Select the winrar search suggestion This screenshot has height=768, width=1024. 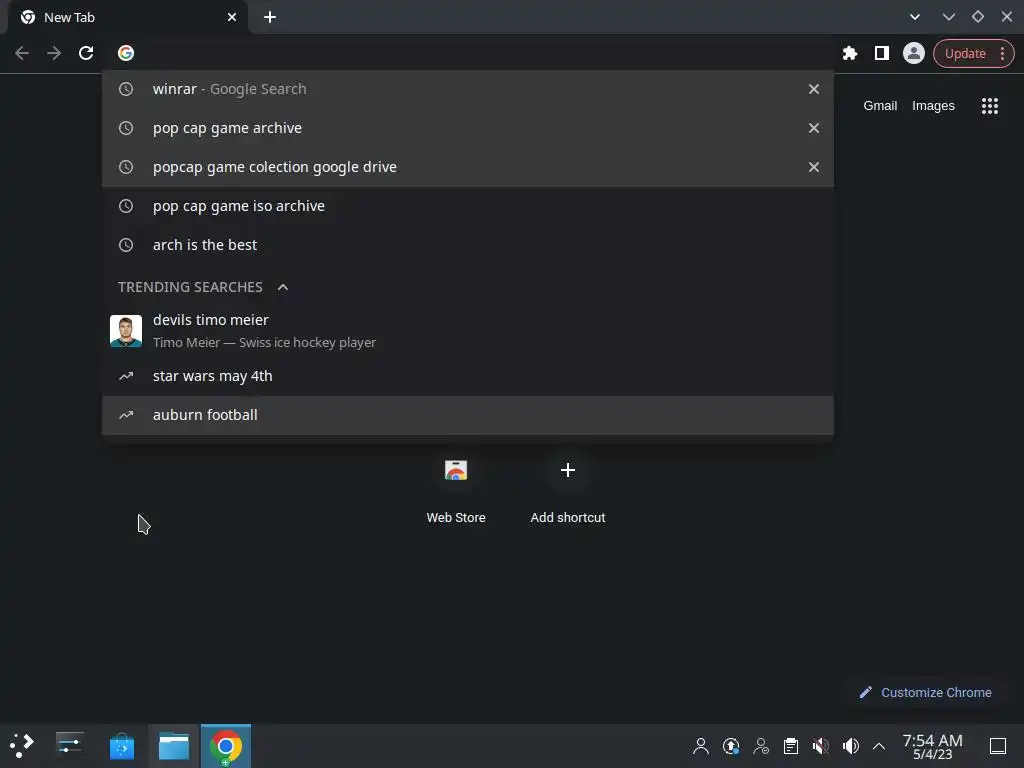(x=468, y=89)
